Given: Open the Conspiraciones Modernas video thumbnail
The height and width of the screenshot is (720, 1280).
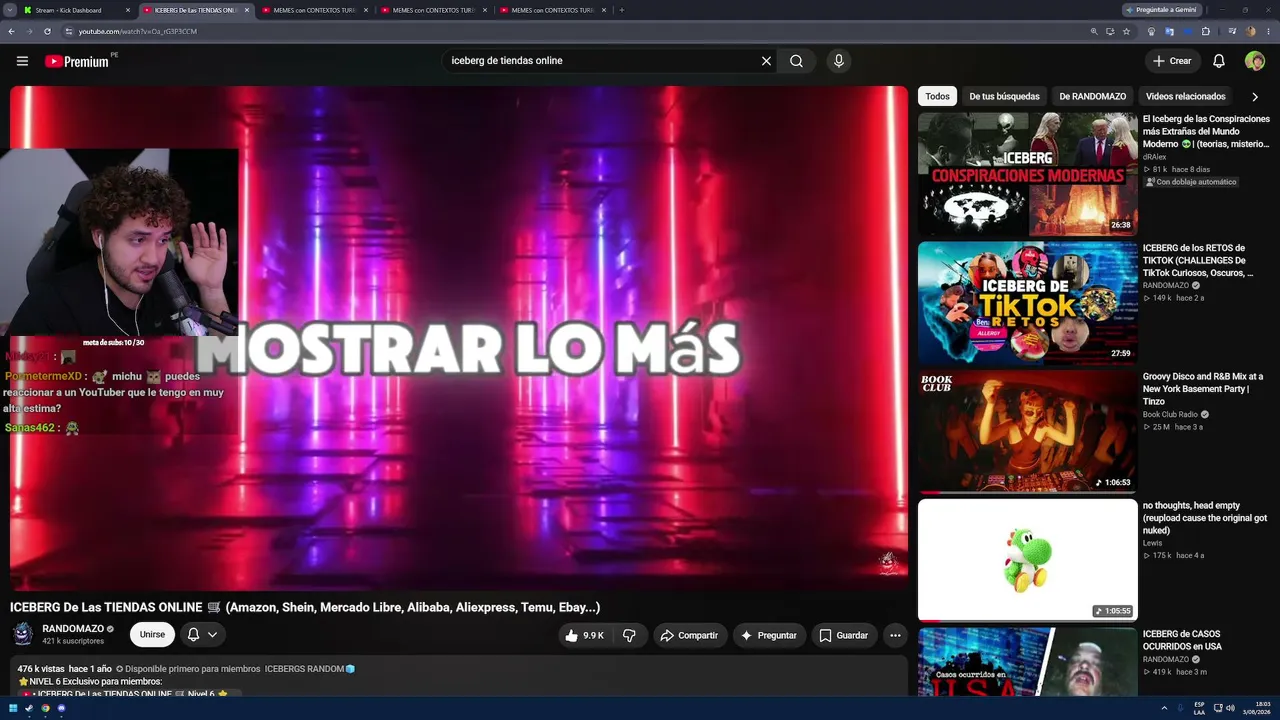Looking at the screenshot, I should 1028,174.
